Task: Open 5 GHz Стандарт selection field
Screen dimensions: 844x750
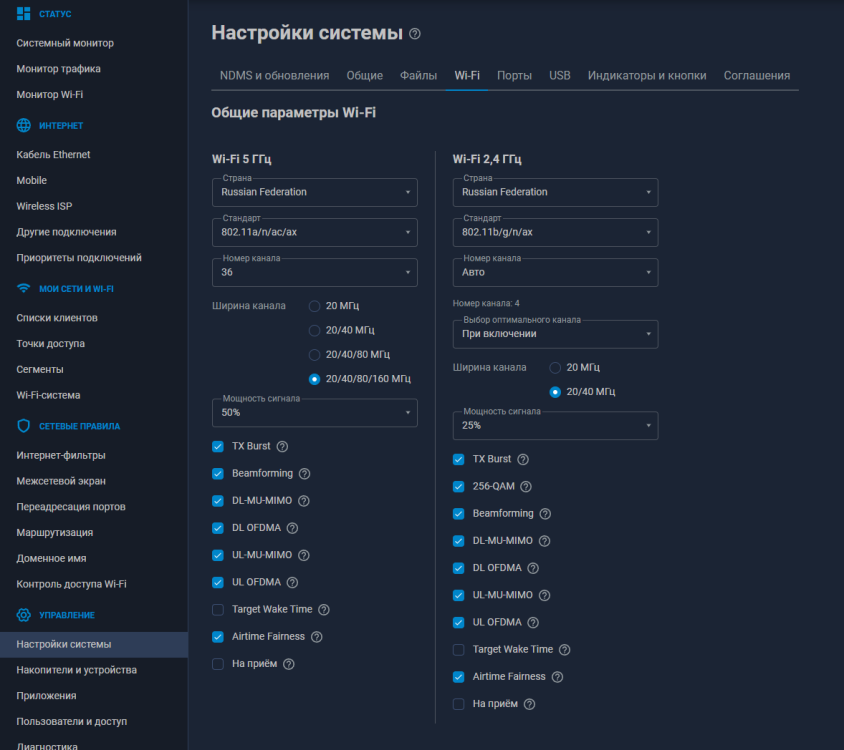Action: [314, 232]
